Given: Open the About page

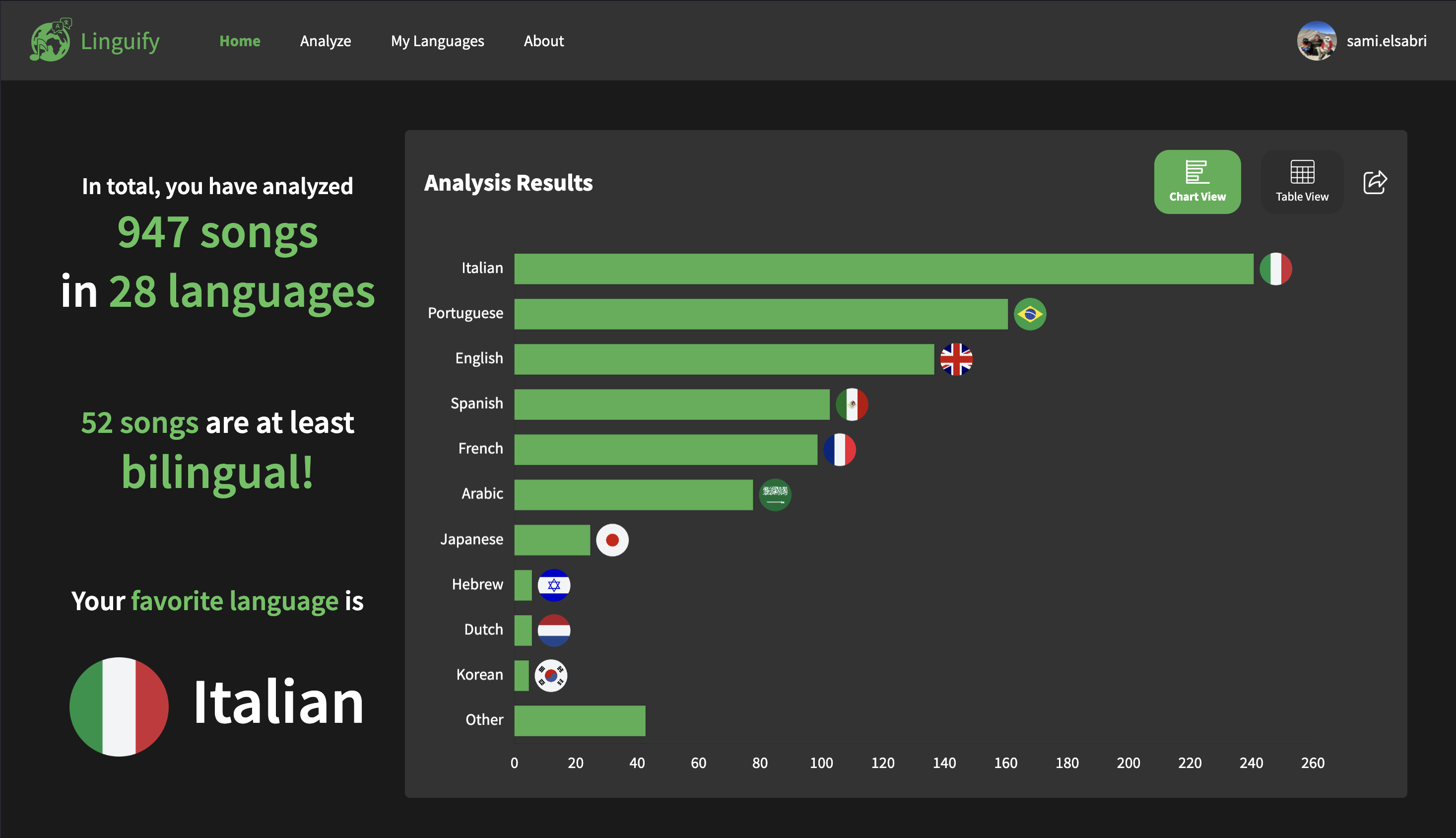Looking at the screenshot, I should [x=543, y=41].
